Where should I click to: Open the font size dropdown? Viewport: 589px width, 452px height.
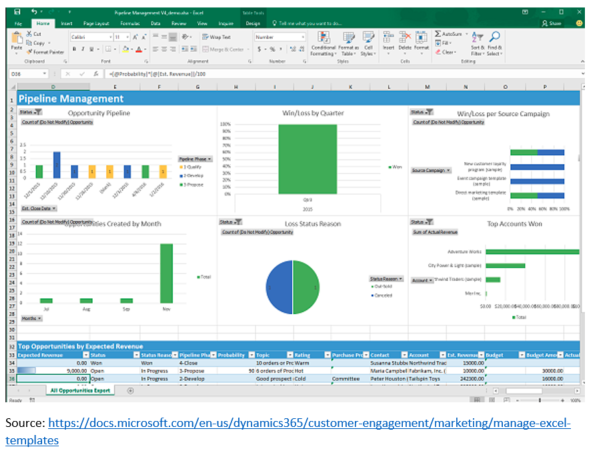tap(128, 37)
